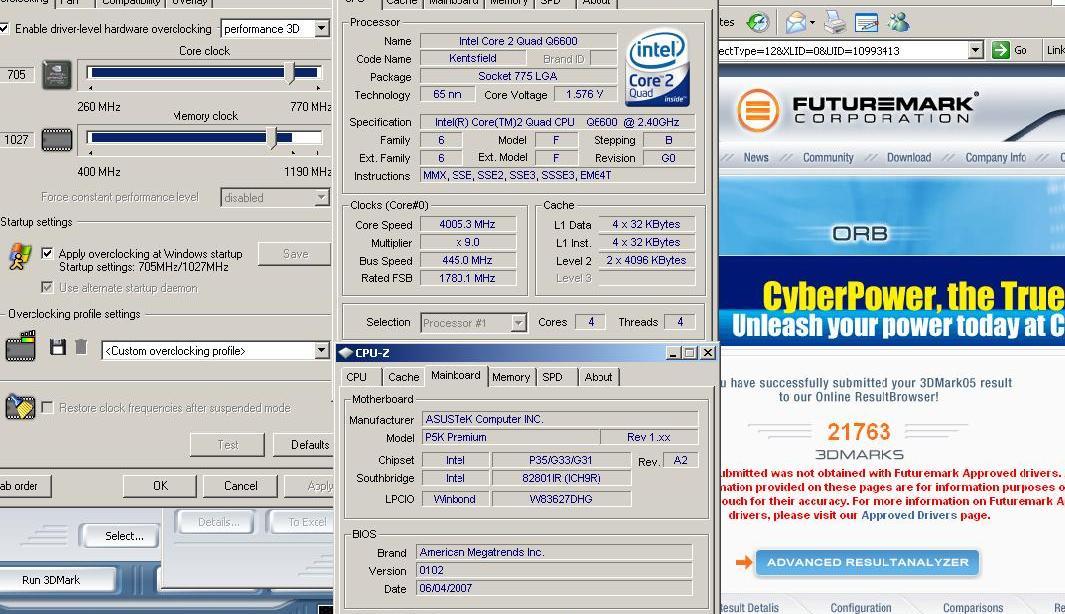Open the Configuration tab on result page
Viewport: 1065px width, 614px height.
click(x=861, y=607)
